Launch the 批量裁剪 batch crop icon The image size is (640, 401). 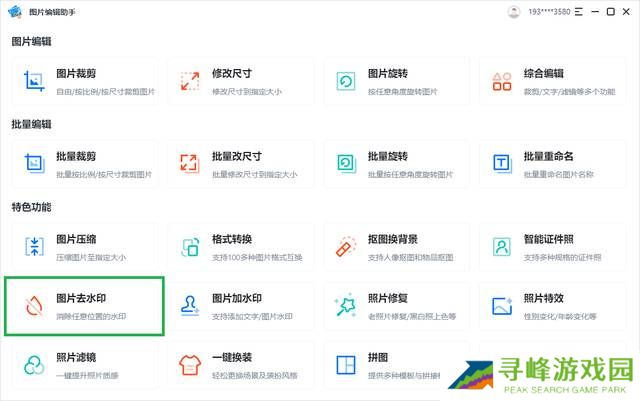34,164
